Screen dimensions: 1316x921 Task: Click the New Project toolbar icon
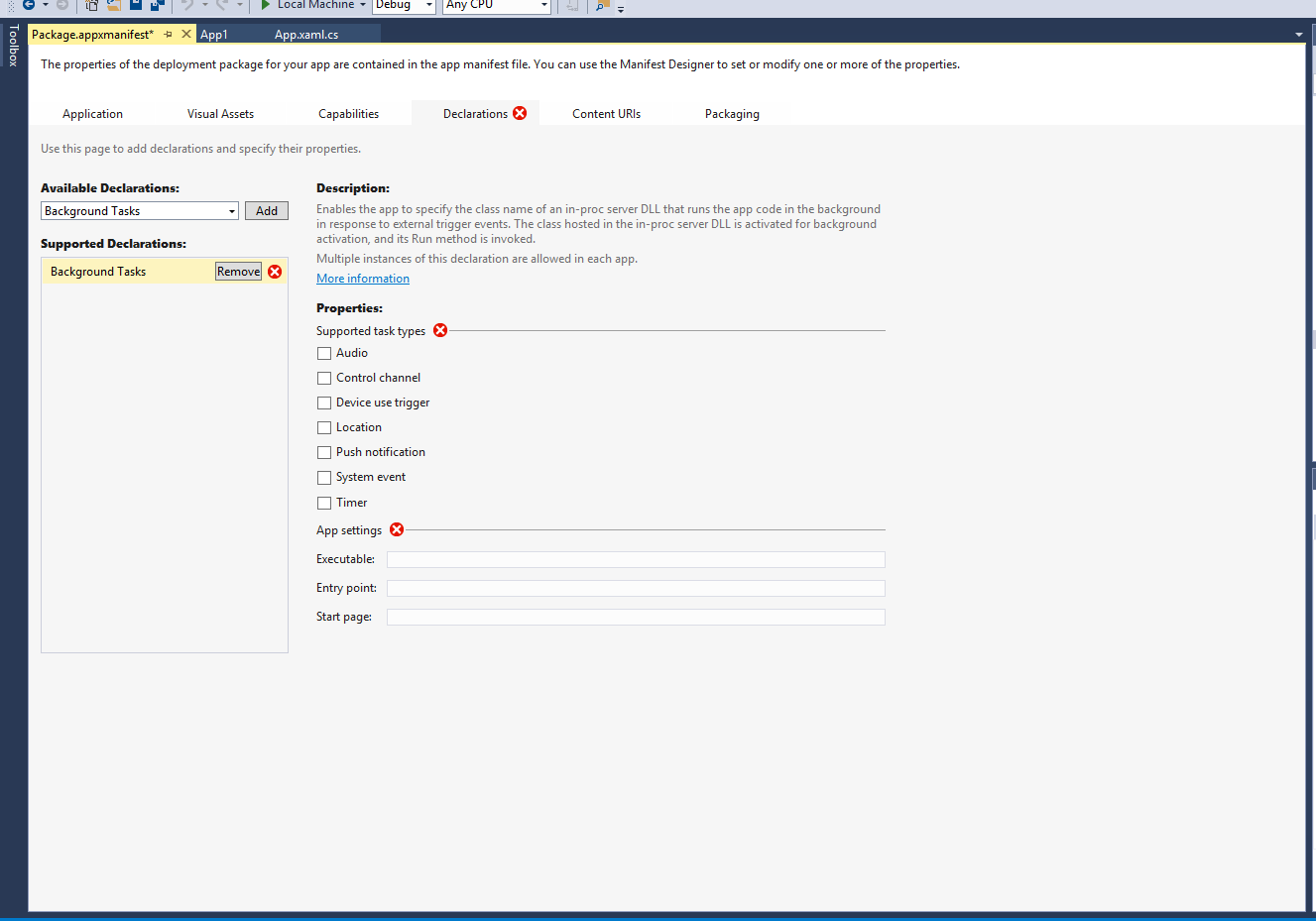coord(92,5)
